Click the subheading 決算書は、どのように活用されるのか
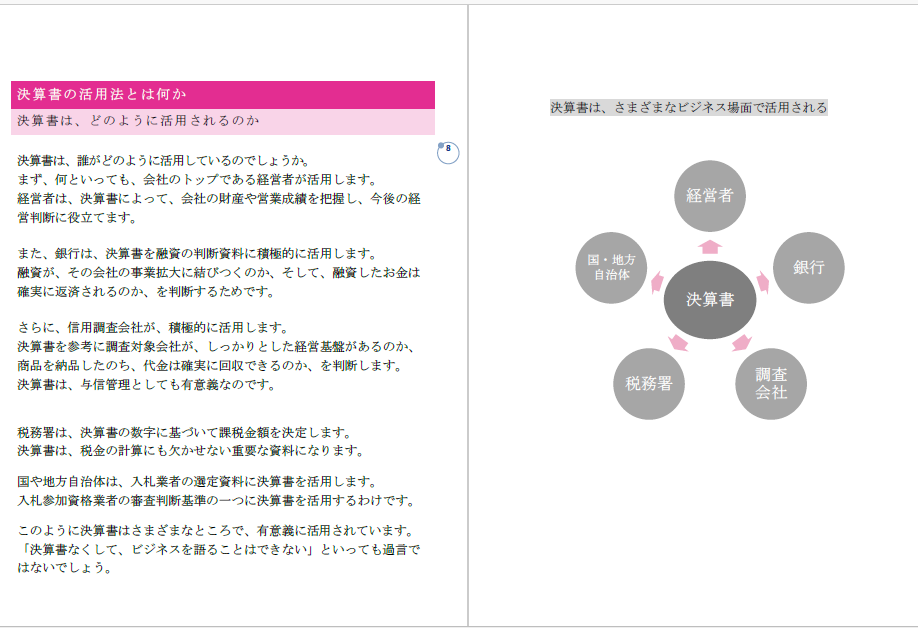 (138, 121)
